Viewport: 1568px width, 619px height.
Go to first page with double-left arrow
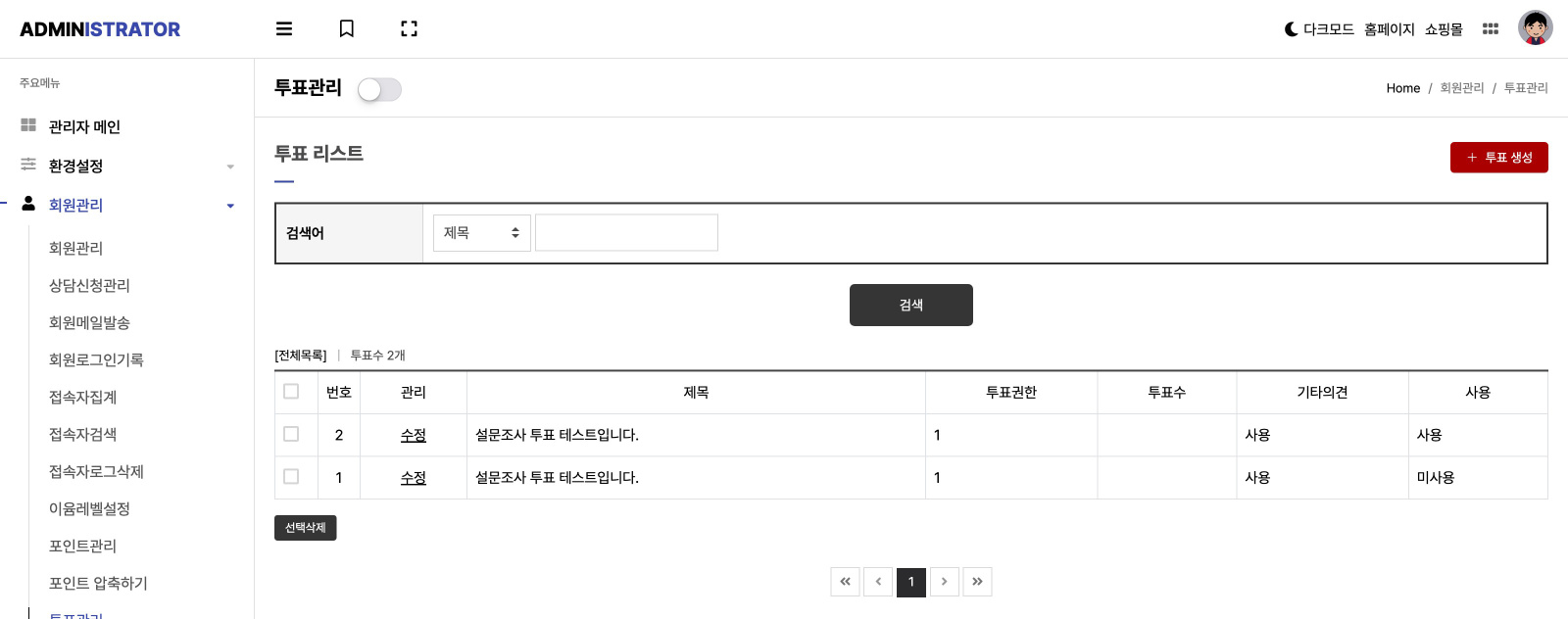(x=846, y=582)
